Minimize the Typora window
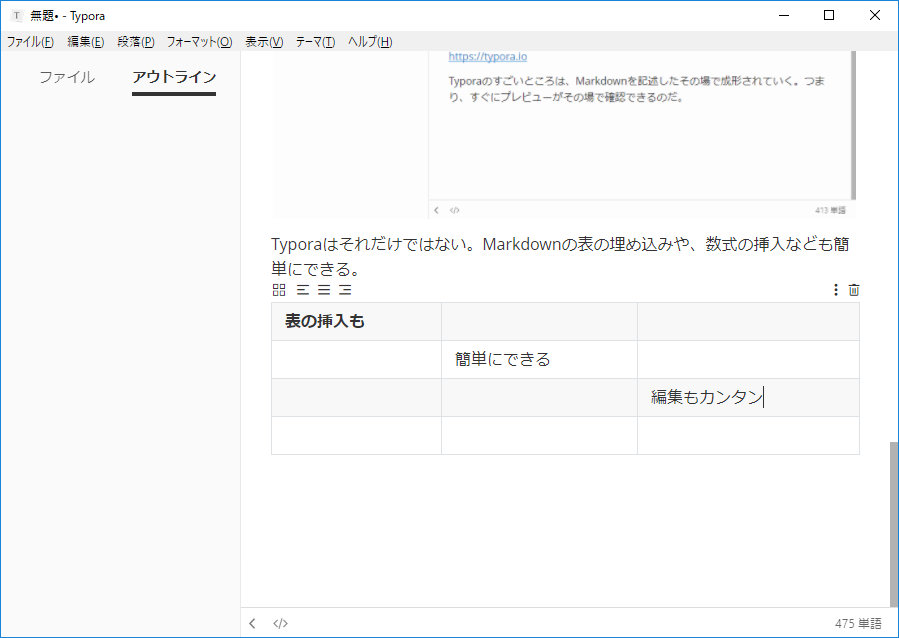The width and height of the screenshot is (899, 638). coord(784,15)
